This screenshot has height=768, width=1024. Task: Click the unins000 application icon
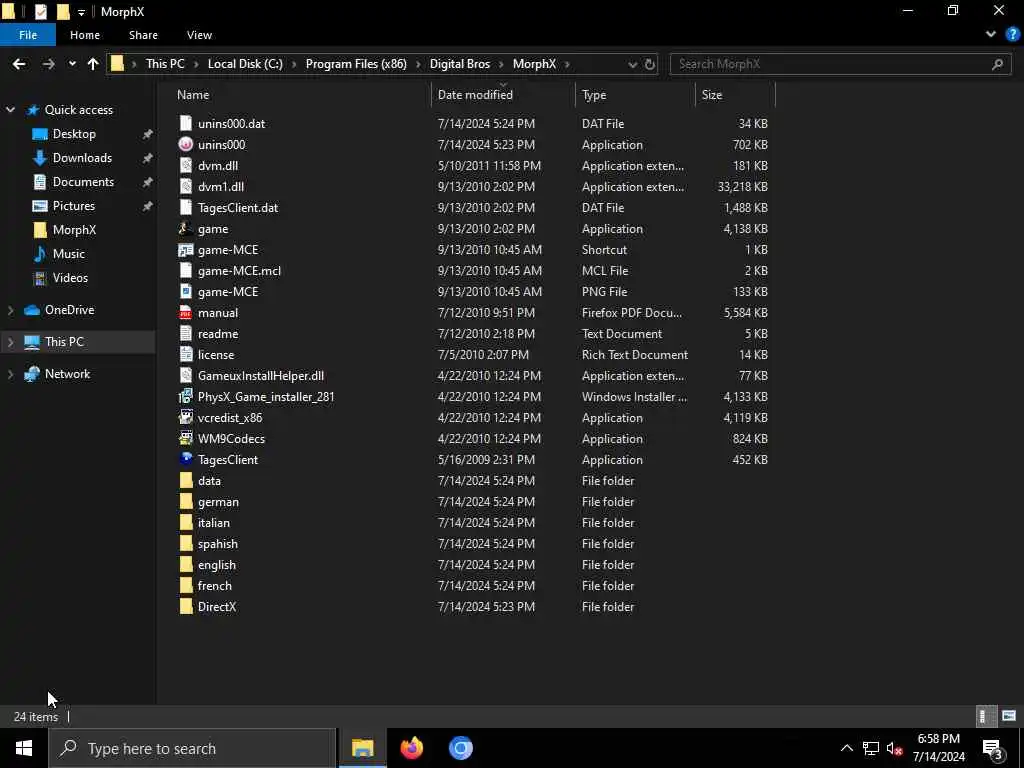(x=186, y=144)
